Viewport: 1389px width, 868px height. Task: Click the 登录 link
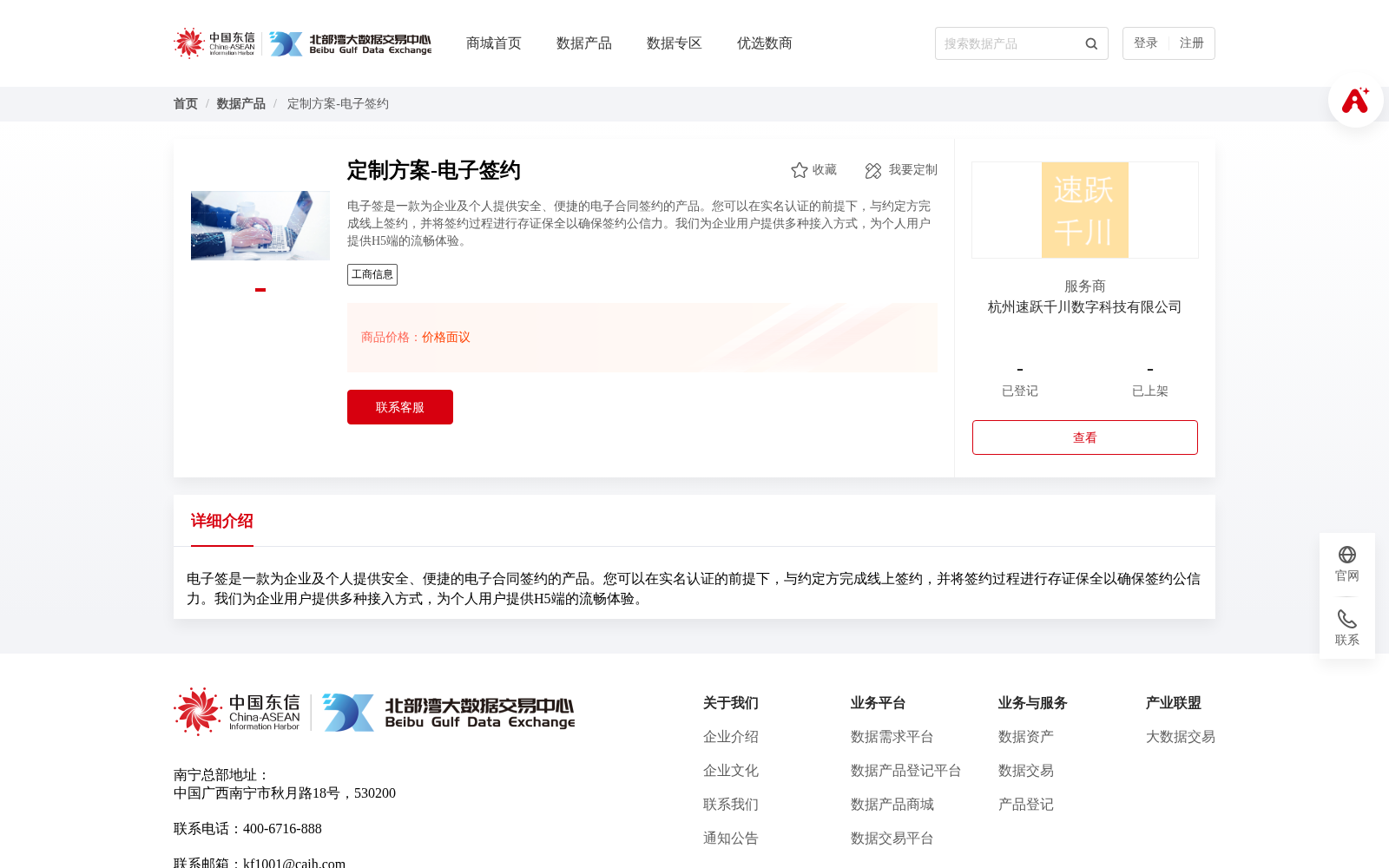point(1146,43)
